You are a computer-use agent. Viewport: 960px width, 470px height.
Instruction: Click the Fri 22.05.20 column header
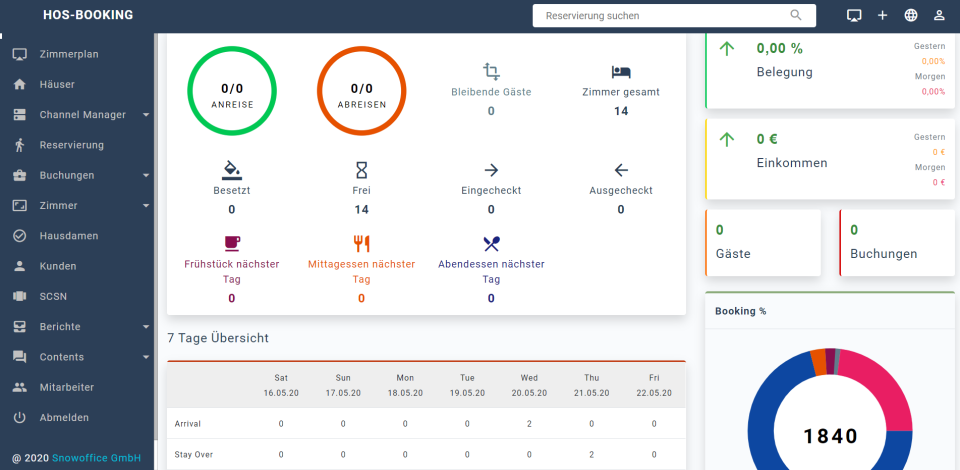(654, 385)
